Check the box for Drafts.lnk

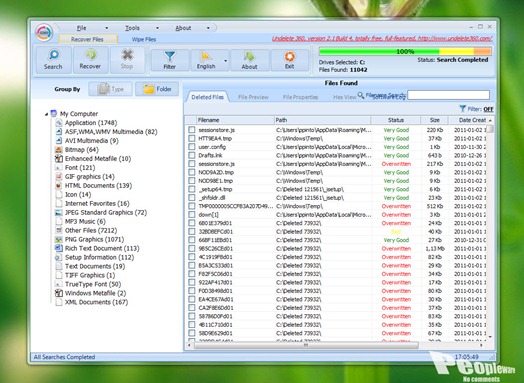(191, 155)
